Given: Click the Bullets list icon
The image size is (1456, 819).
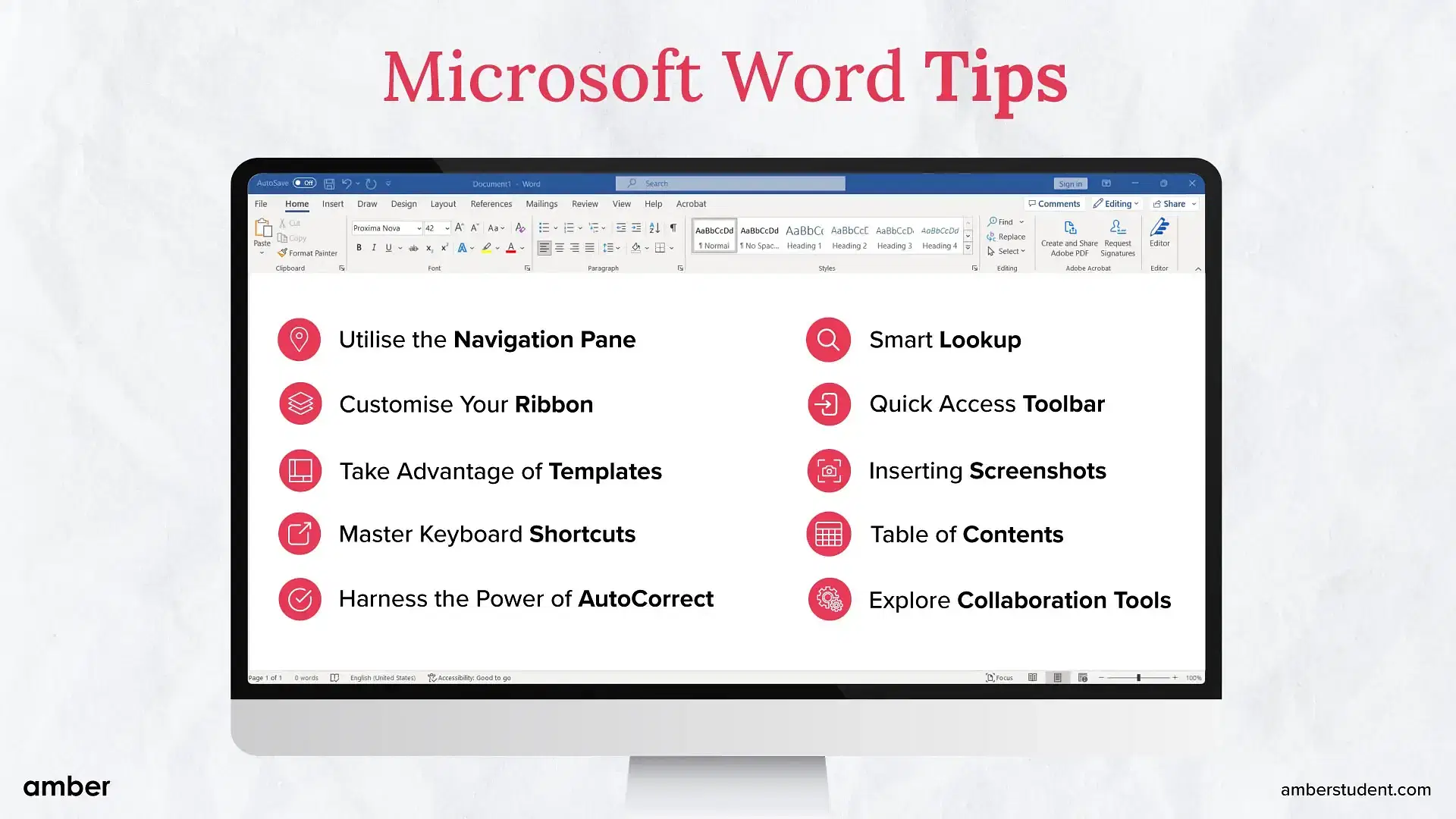Looking at the screenshot, I should [x=543, y=227].
